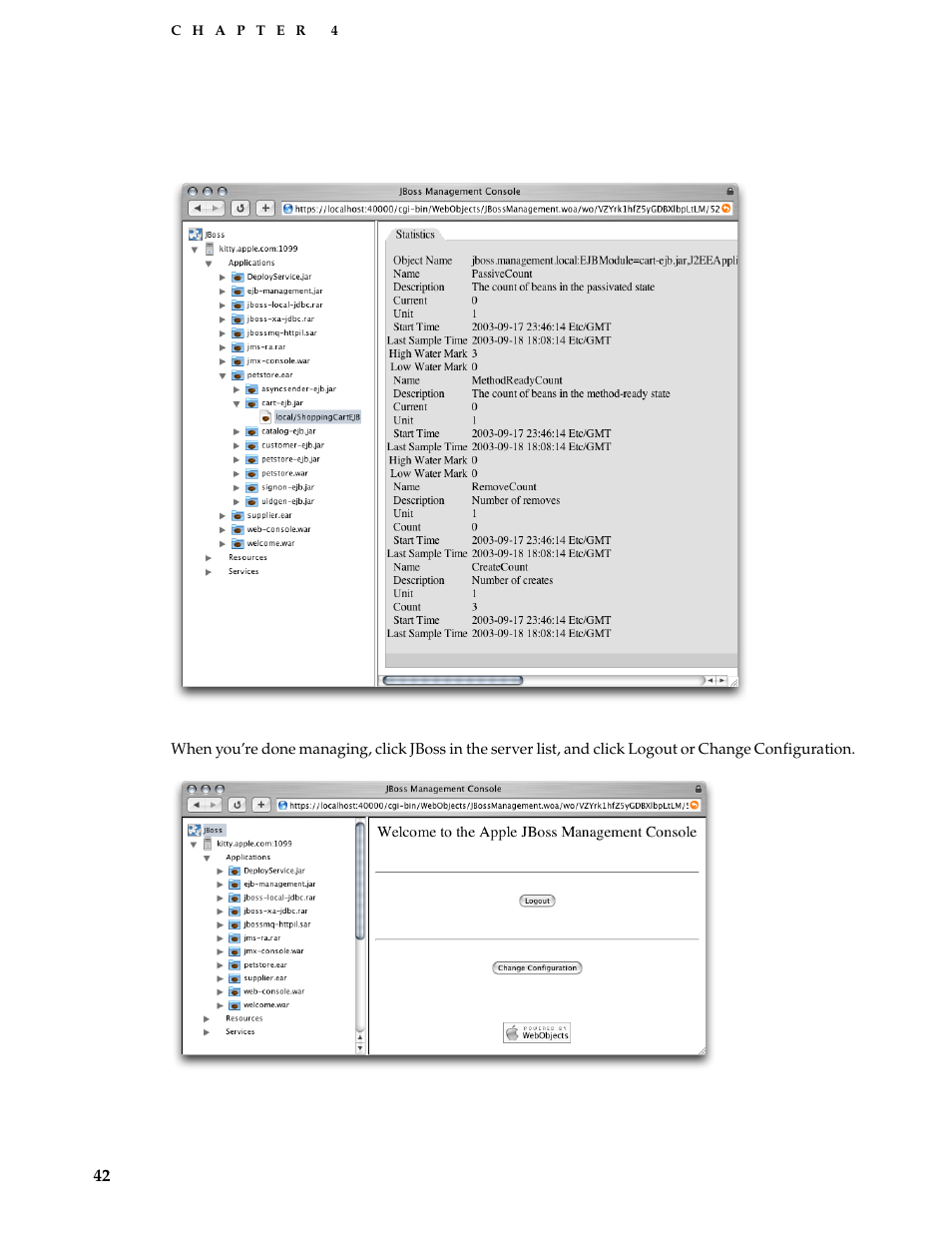Select uidgen-ejb.jar in the upper tree
This screenshot has width=952, height=1233.
[287, 501]
